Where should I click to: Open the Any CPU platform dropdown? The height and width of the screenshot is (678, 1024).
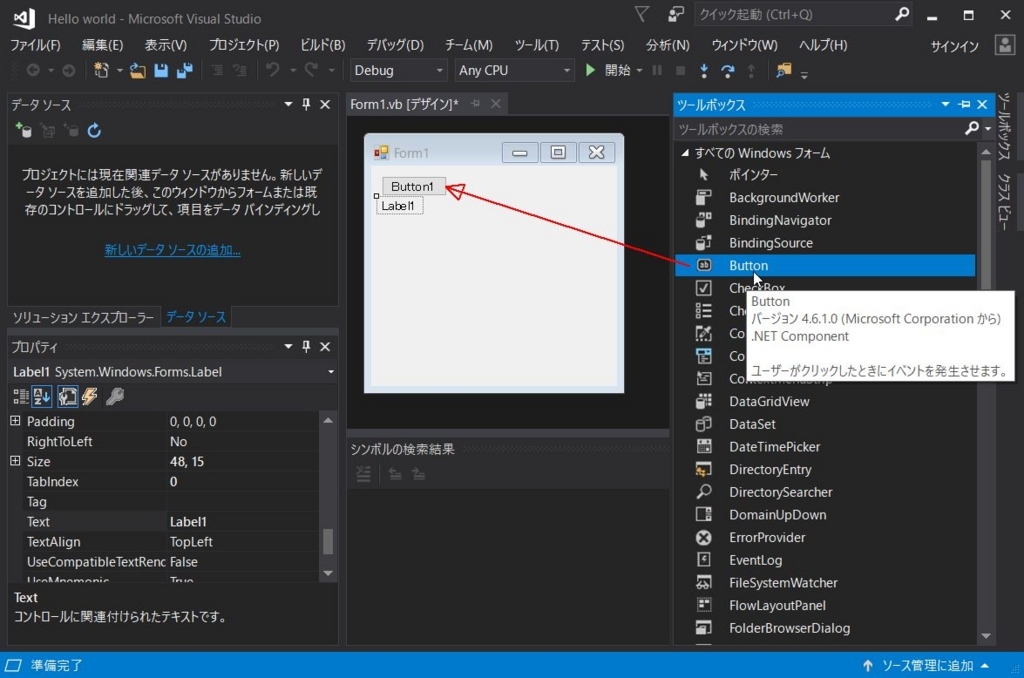(x=515, y=71)
